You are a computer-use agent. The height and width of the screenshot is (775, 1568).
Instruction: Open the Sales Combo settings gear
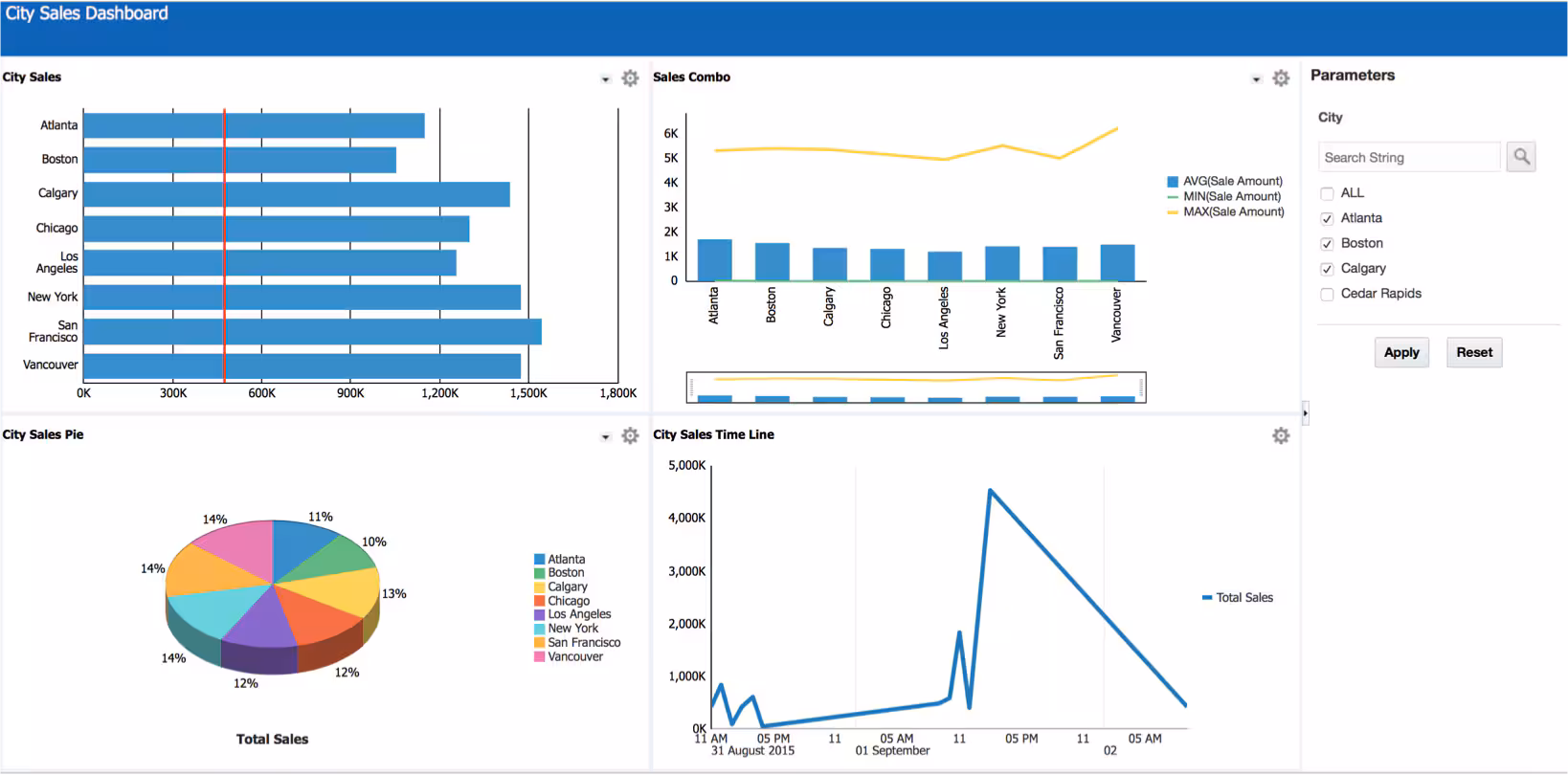point(1281,78)
